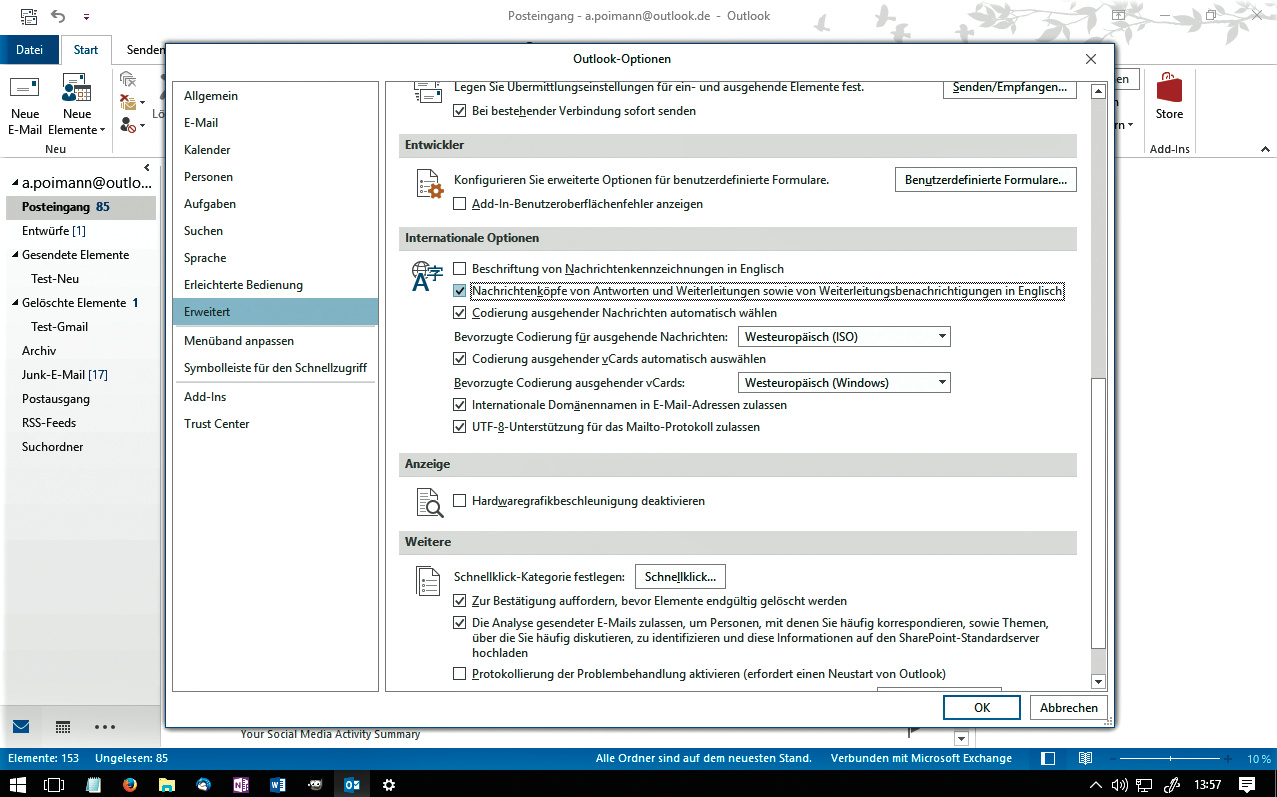Open Word from taskbar

pyautogui.click(x=277, y=785)
